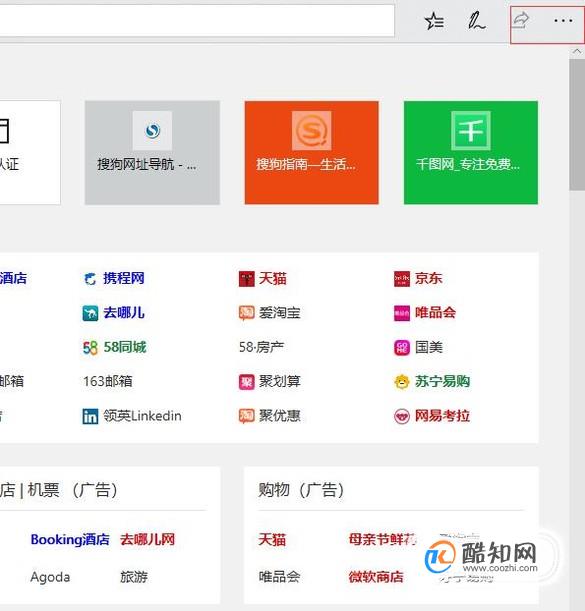
Task: Click the scrollbar up arrow
Action: [x=577, y=51]
